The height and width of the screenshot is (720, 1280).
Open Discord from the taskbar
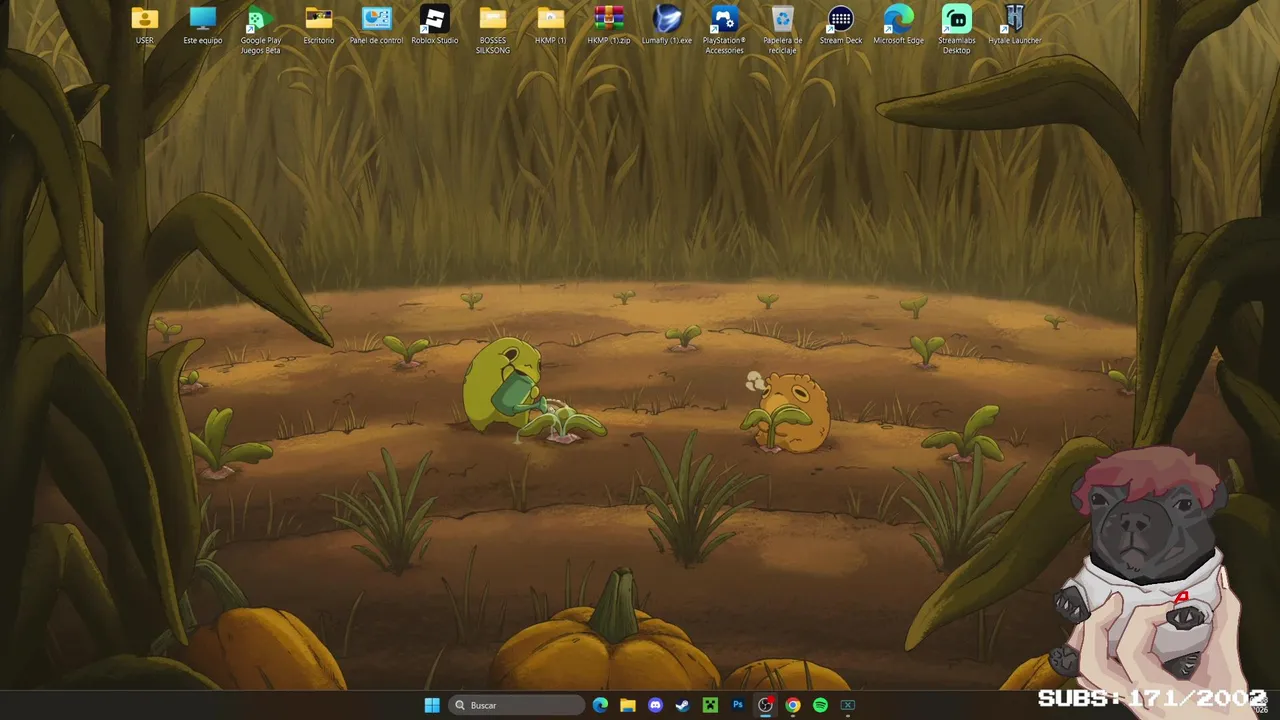(x=655, y=705)
